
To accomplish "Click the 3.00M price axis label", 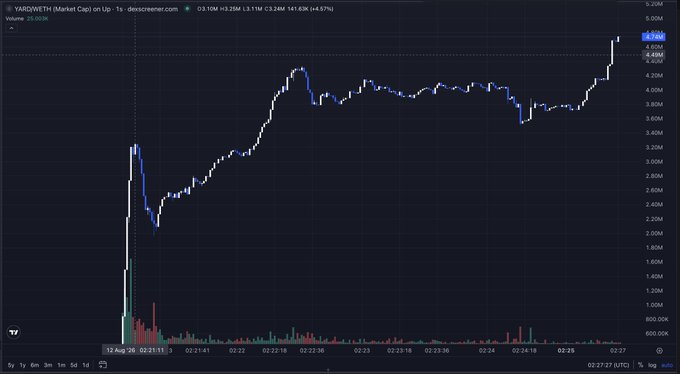I will pyautogui.click(x=654, y=162).
